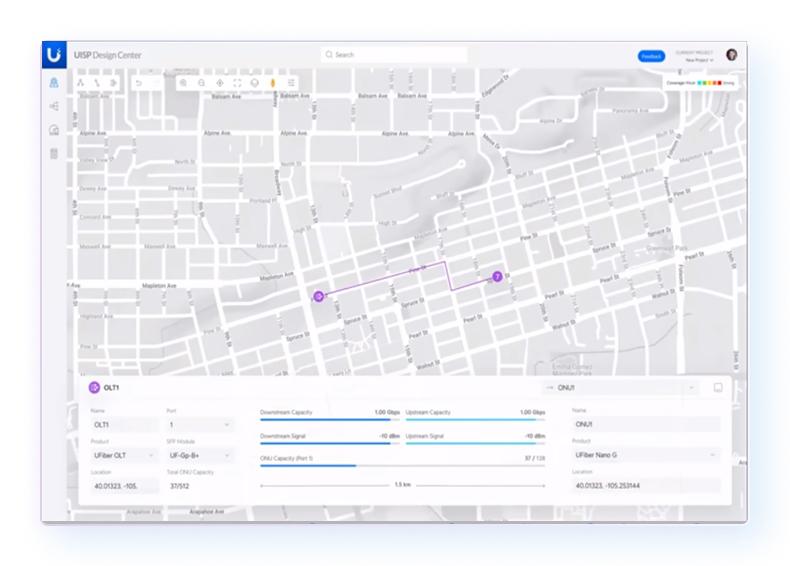Click the purple OLT1 panel header icon
This screenshot has width=790, height=566.
[x=94, y=388]
